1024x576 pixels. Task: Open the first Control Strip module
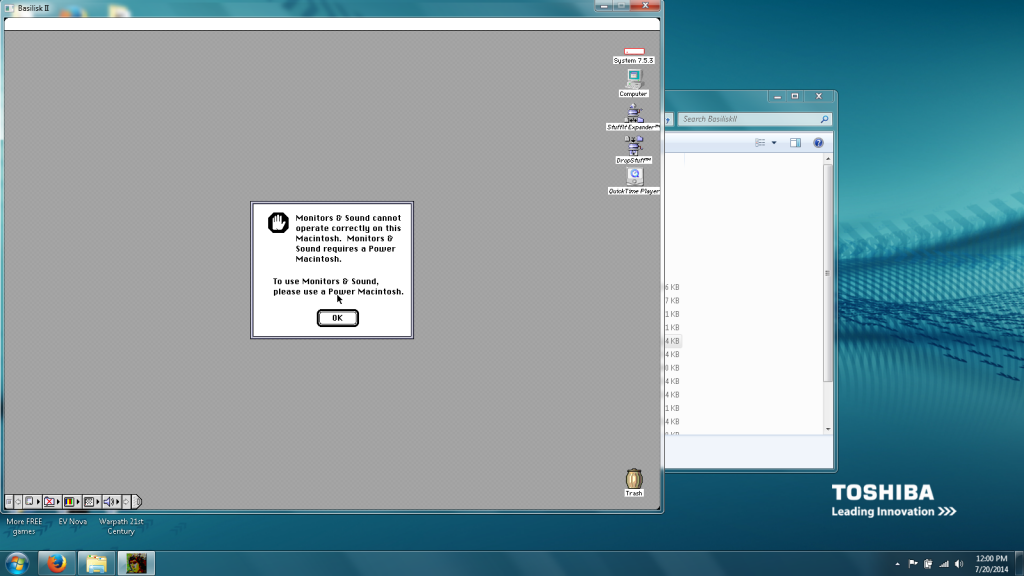[32, 502]
